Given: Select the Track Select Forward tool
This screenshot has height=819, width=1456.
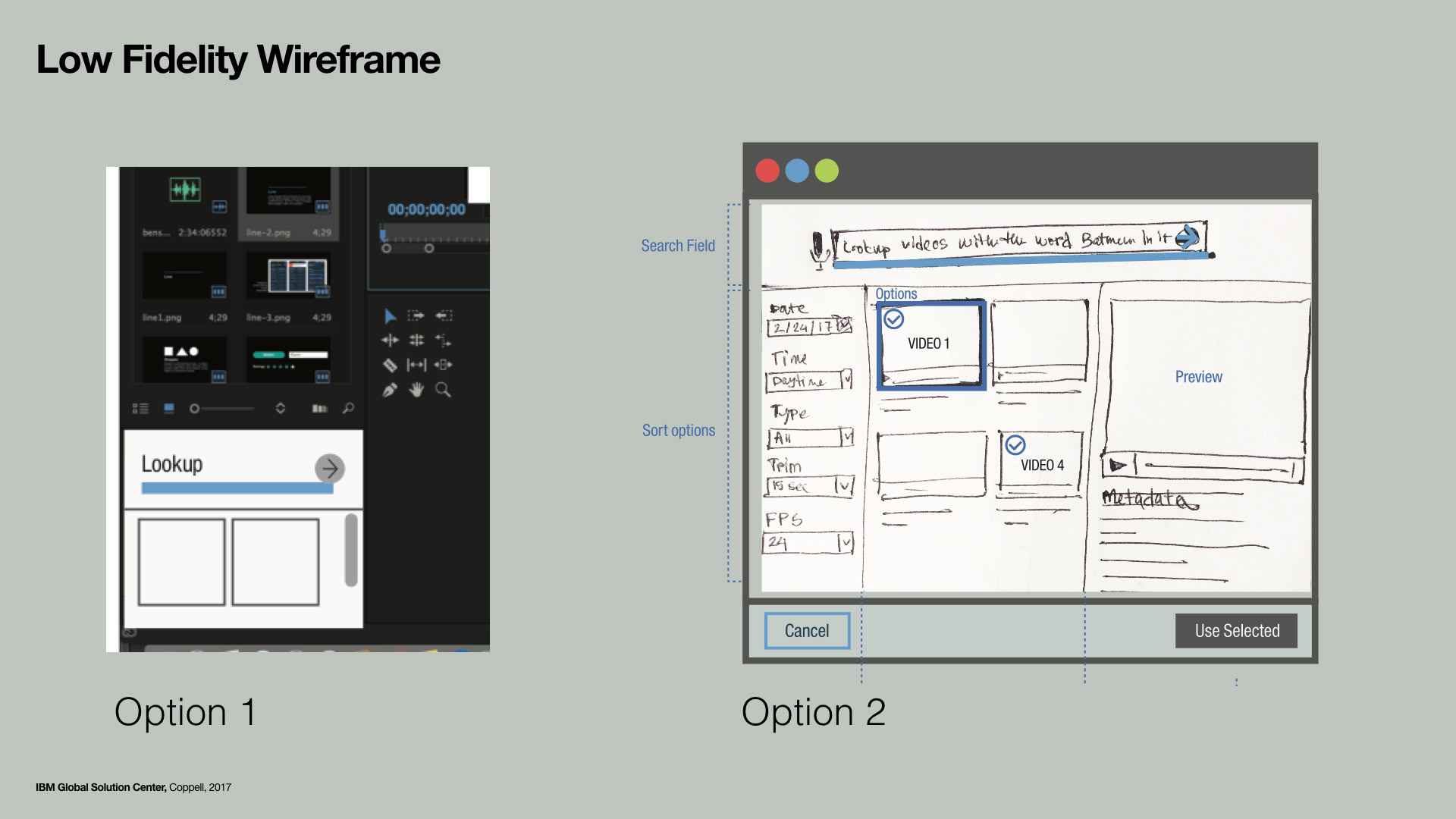Looking at the screenshot, I should 416,315.
